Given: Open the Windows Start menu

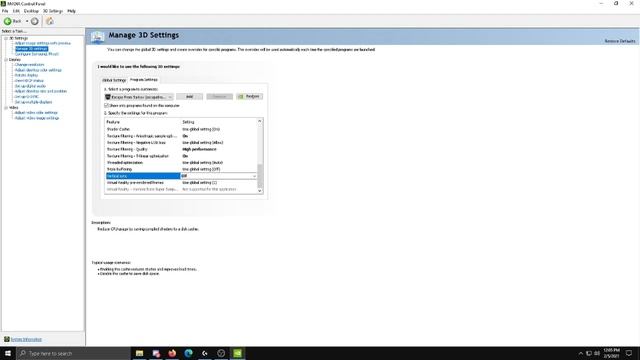Looking at the screenshot, I should (x=8, y=353).
